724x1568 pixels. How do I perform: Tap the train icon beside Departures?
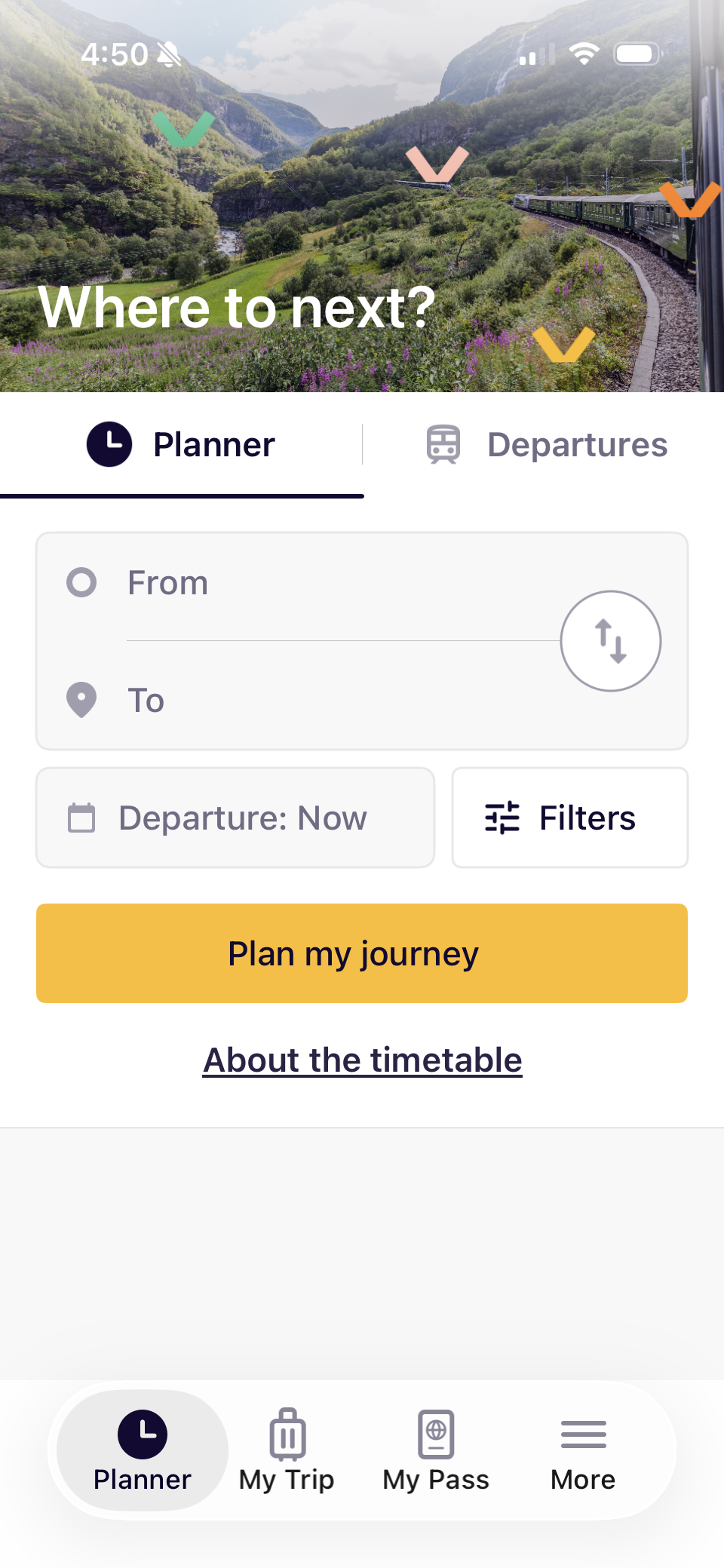coord(443,444)
